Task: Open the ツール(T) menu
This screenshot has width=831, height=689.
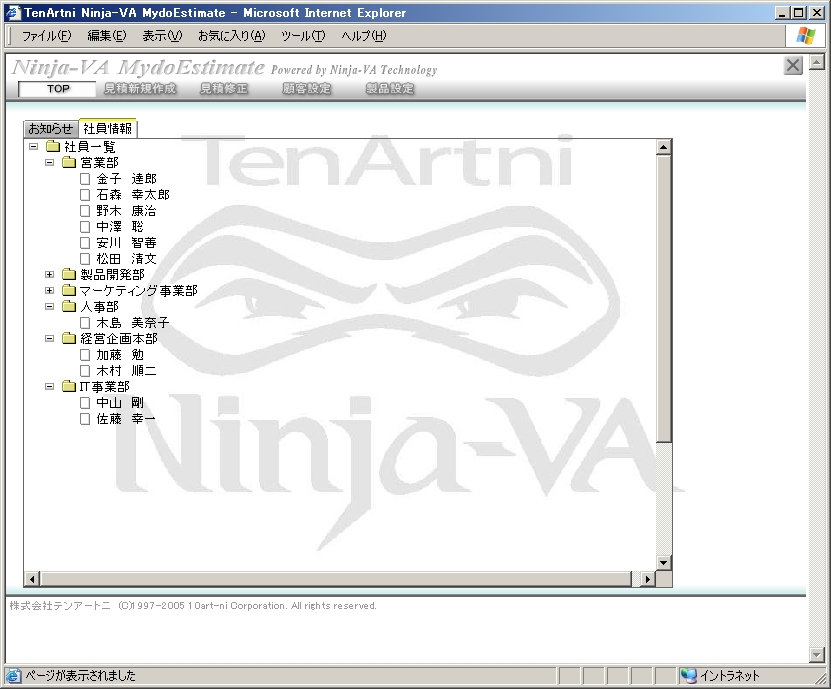Action: (303, 36)
